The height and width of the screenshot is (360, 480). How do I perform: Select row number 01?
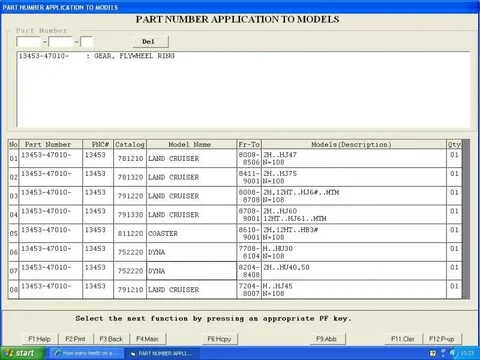[13, 158]
